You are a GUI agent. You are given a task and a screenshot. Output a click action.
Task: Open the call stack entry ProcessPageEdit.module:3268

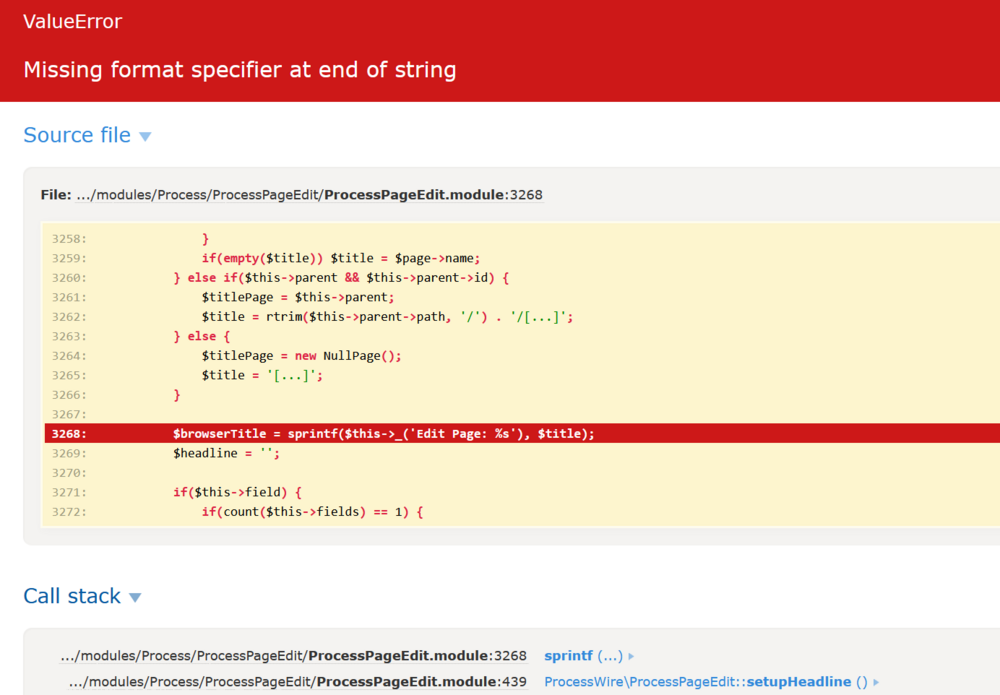(x=293, y=656)
